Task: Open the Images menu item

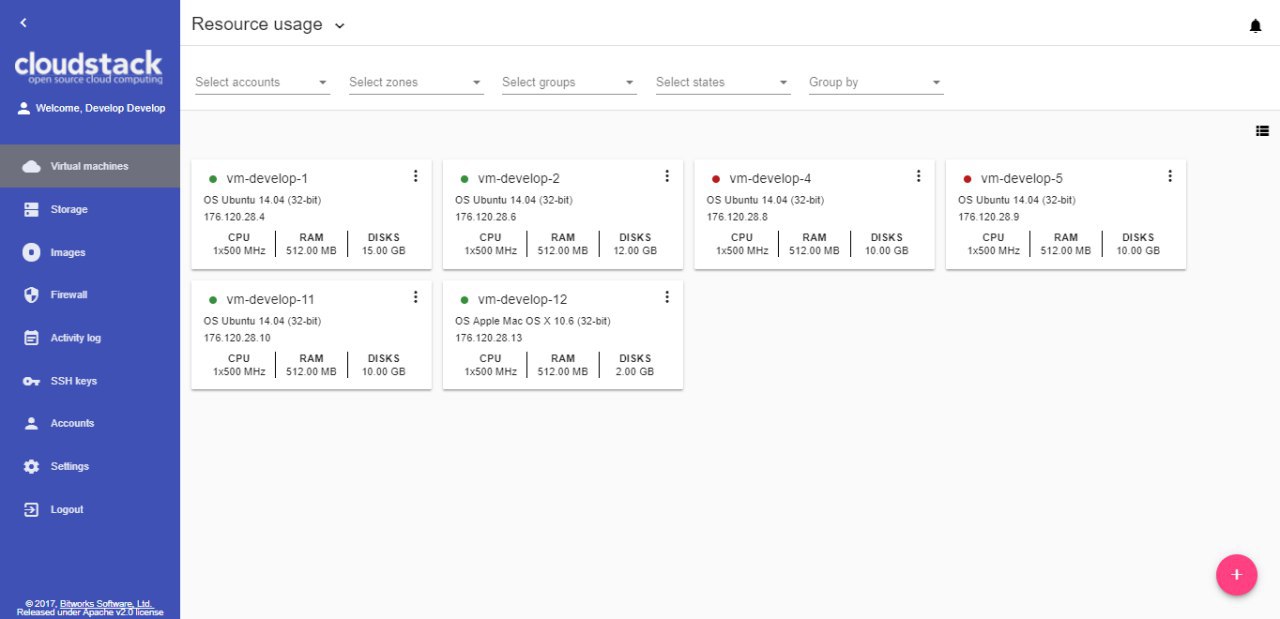Action: pyautogui.click(x=68, y=253)
